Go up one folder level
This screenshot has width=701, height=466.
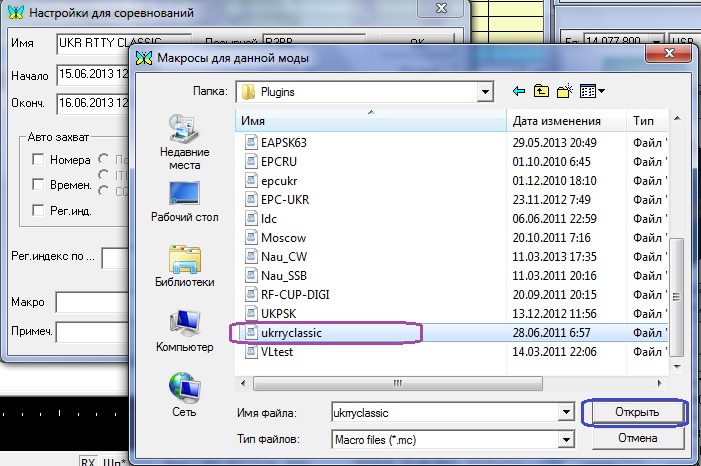[x=542, y=91]
